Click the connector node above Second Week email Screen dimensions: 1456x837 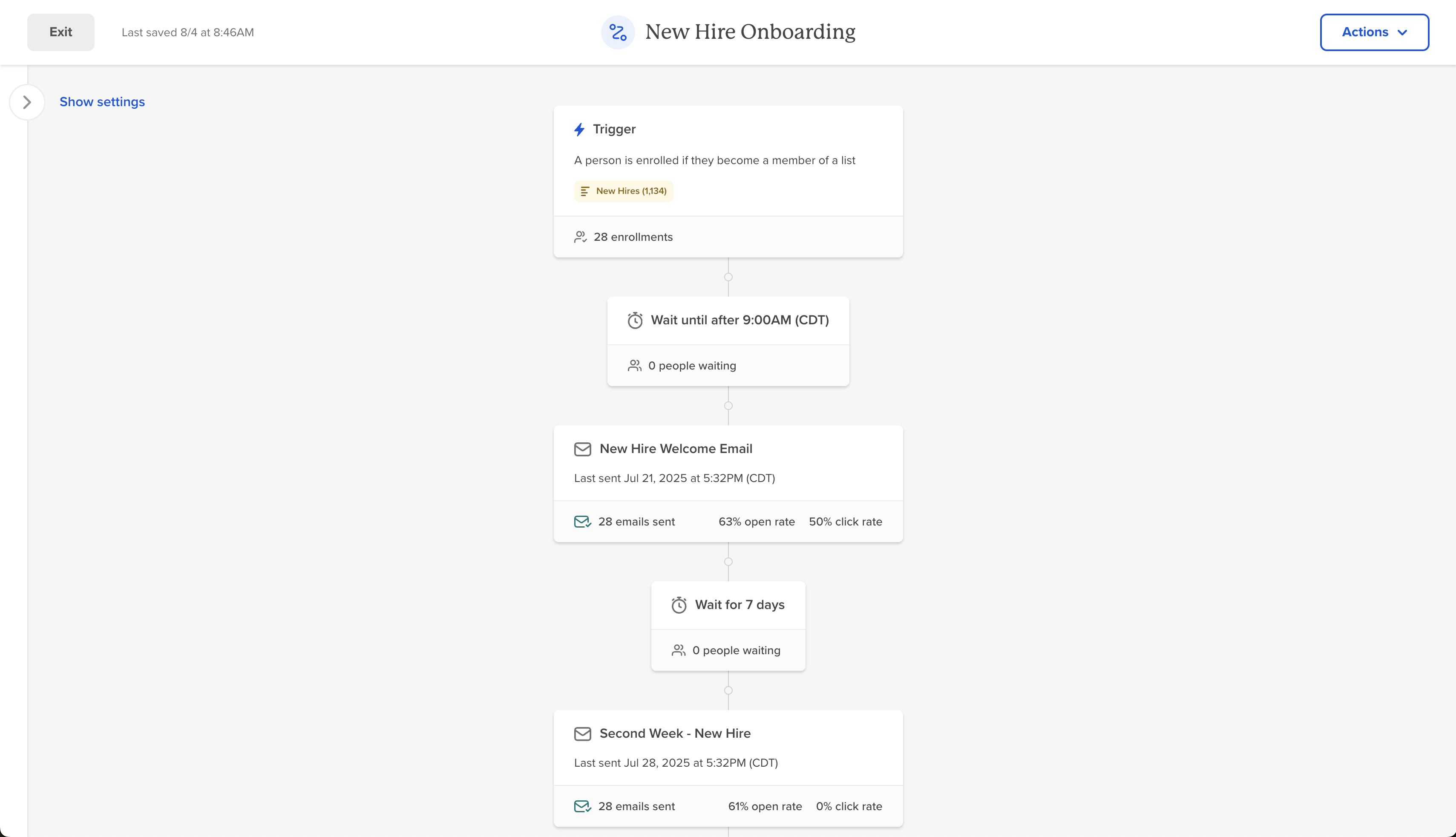728,690
